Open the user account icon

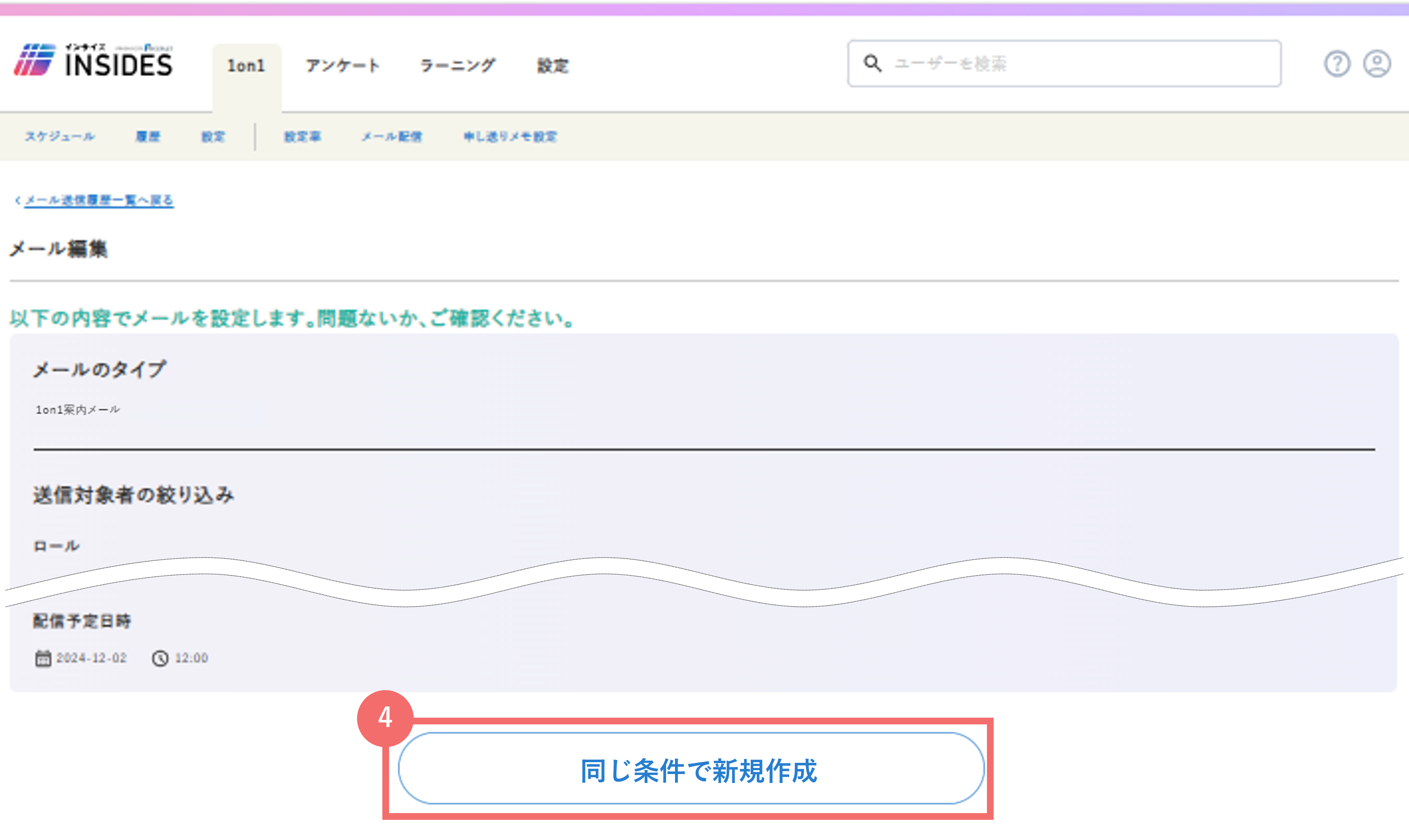click(x=1377, y=63)
